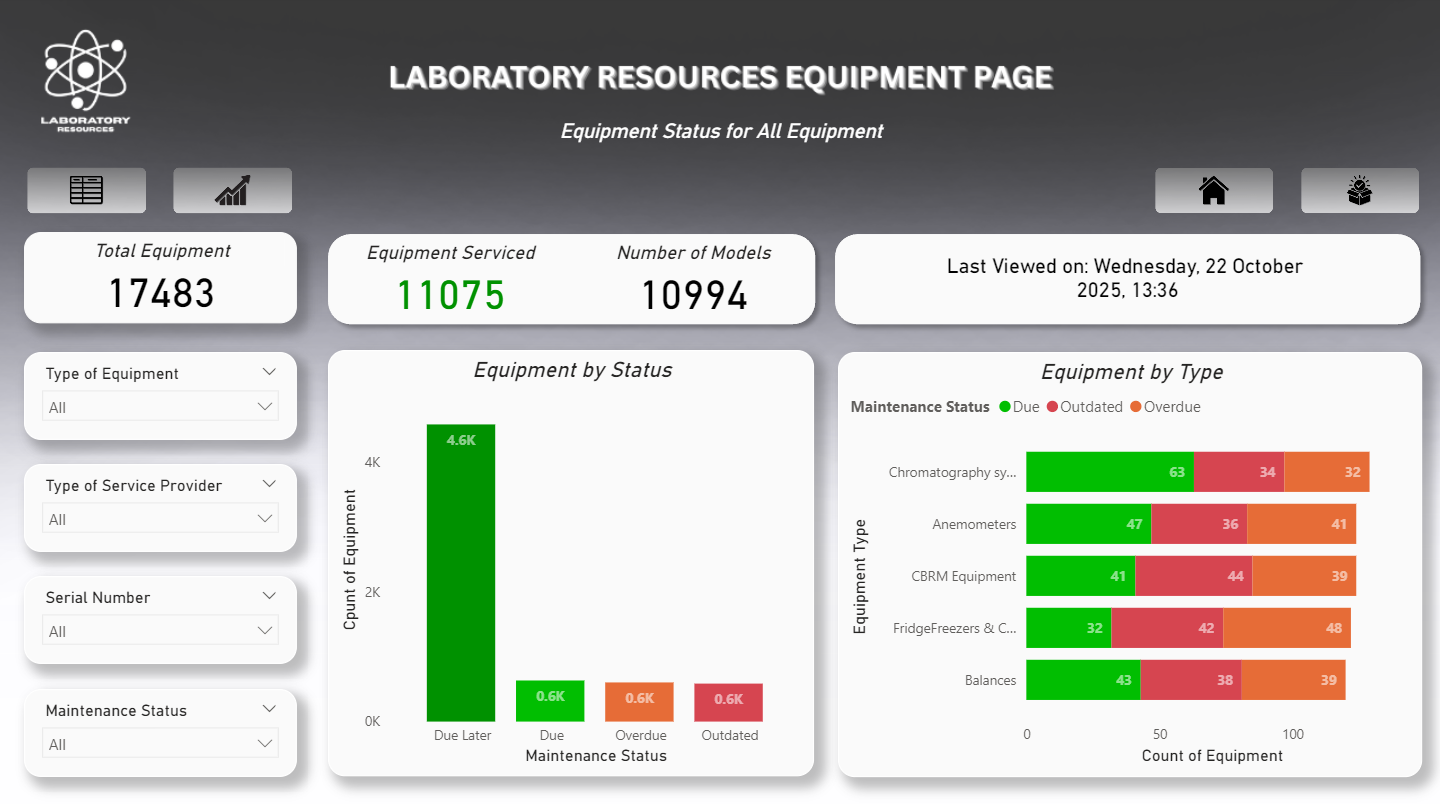Select the trend chart navigation icon
Image resolution: width=1440 pixels, height=804 pixels.
[232, 190]
